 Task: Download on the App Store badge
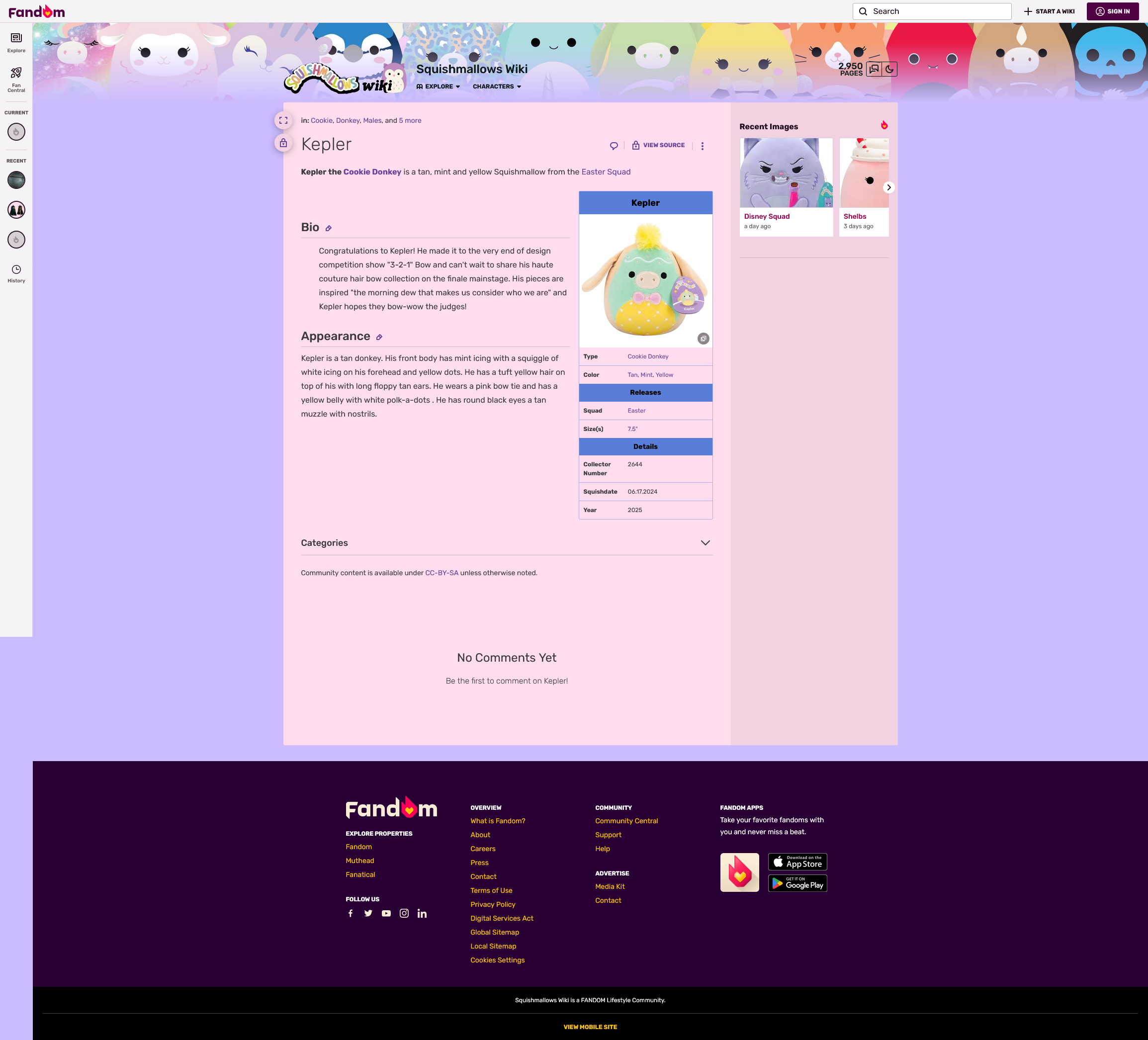797,862
